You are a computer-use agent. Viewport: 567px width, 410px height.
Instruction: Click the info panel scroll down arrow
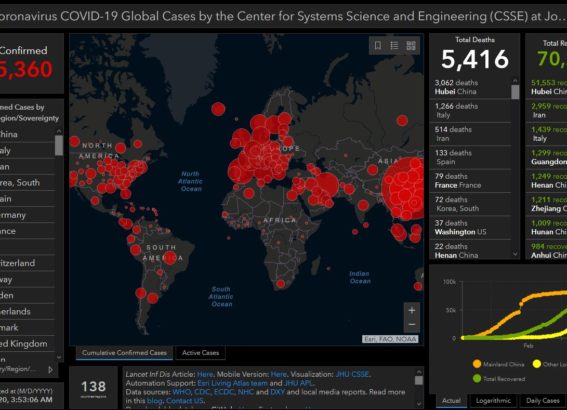[x=419, y=403]
